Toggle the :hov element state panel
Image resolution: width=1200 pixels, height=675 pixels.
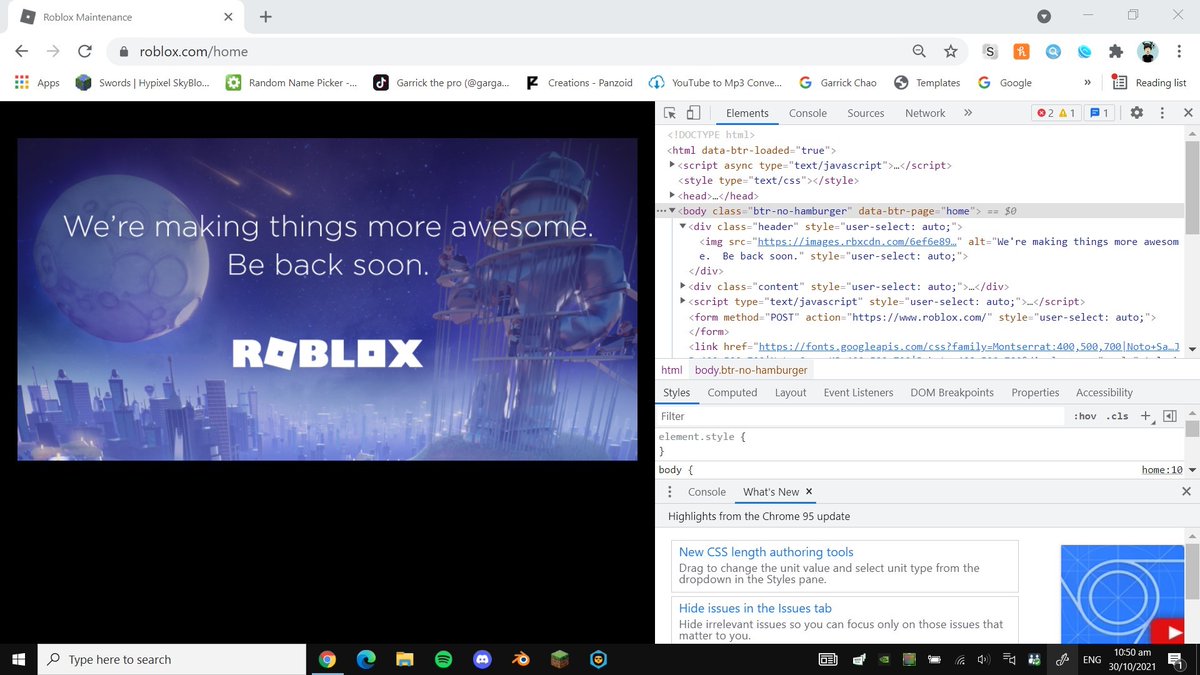(x=1085, y=416)
